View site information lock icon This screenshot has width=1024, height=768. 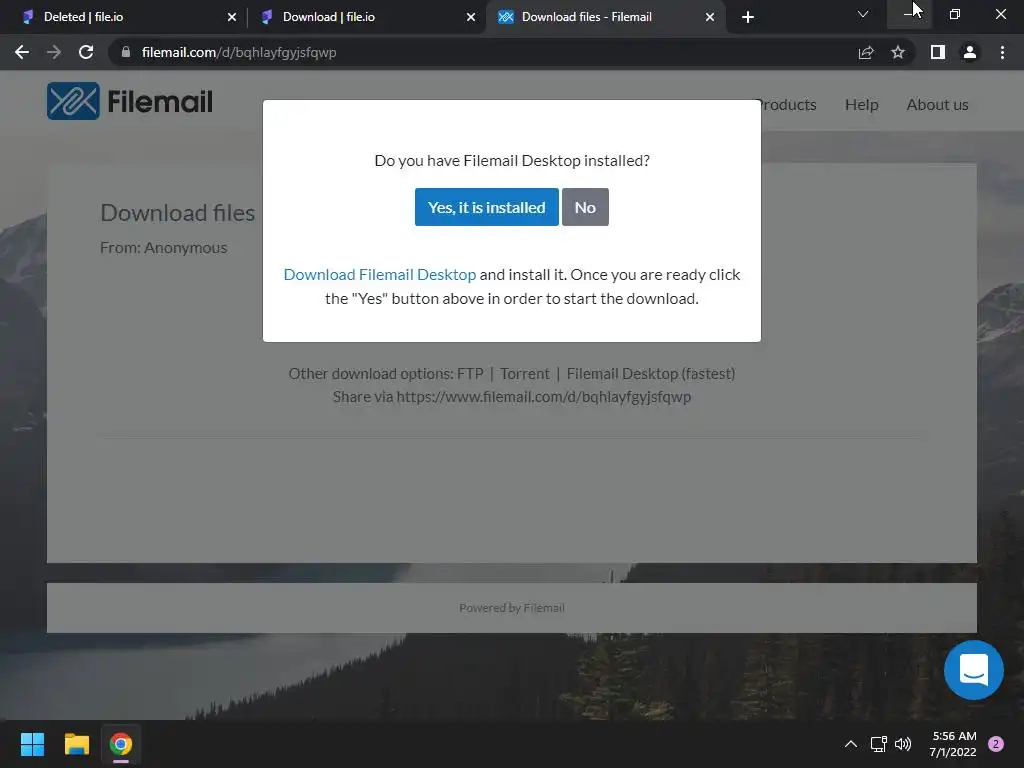(126, 52)
